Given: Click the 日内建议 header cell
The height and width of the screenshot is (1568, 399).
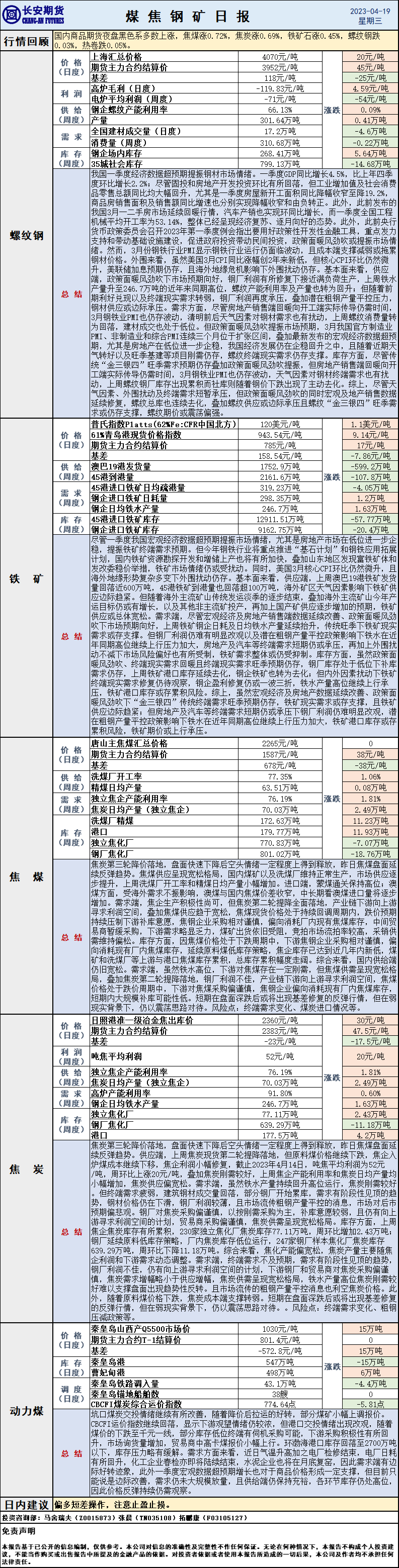Looking at the screenshot, I should [x=26, y=1505].
